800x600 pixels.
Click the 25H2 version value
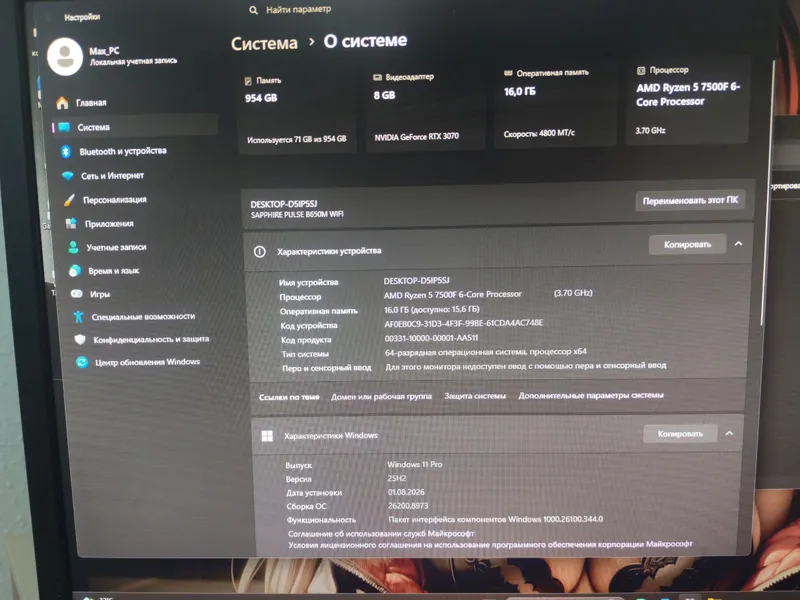pyautogui.click(x=396, y=479)
